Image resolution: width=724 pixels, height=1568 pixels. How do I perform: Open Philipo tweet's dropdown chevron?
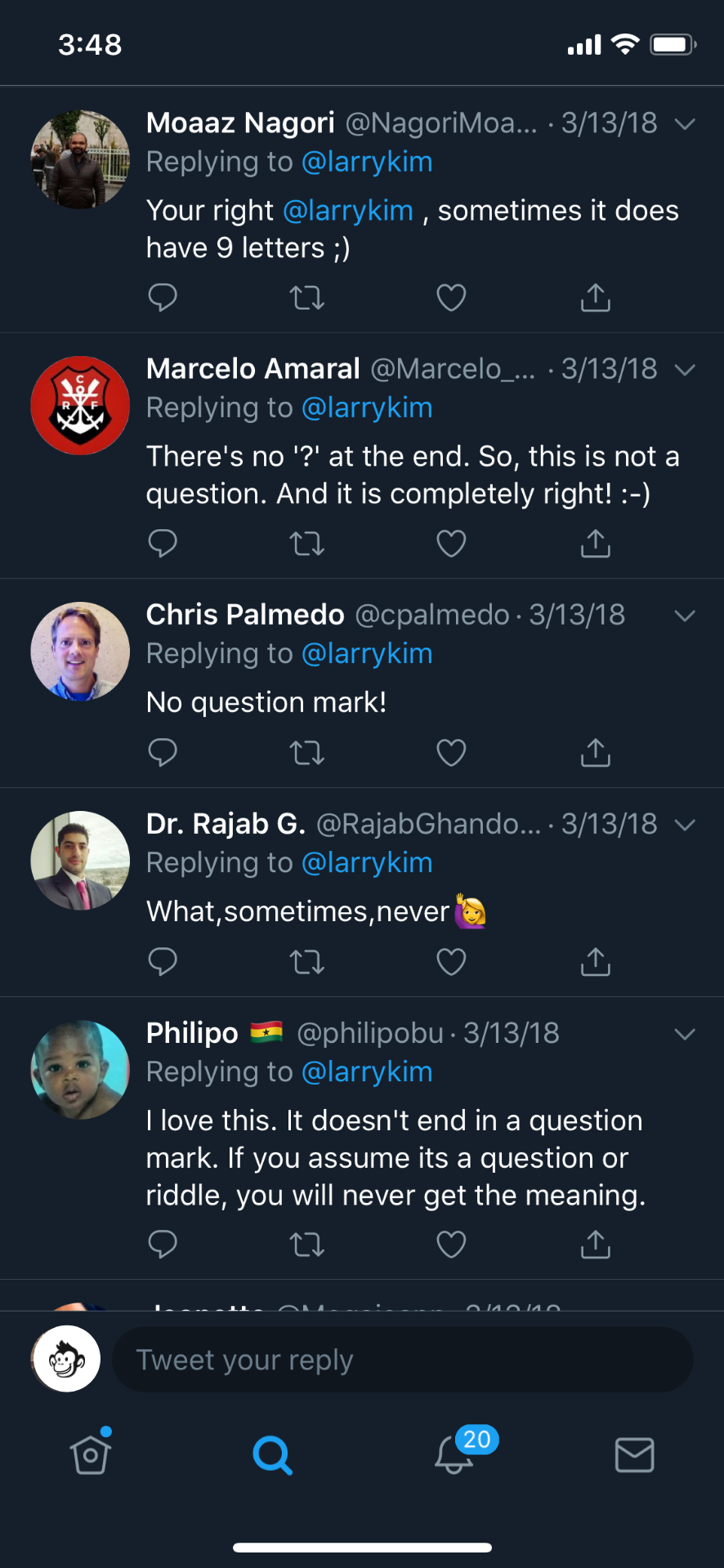(685, 1034)
